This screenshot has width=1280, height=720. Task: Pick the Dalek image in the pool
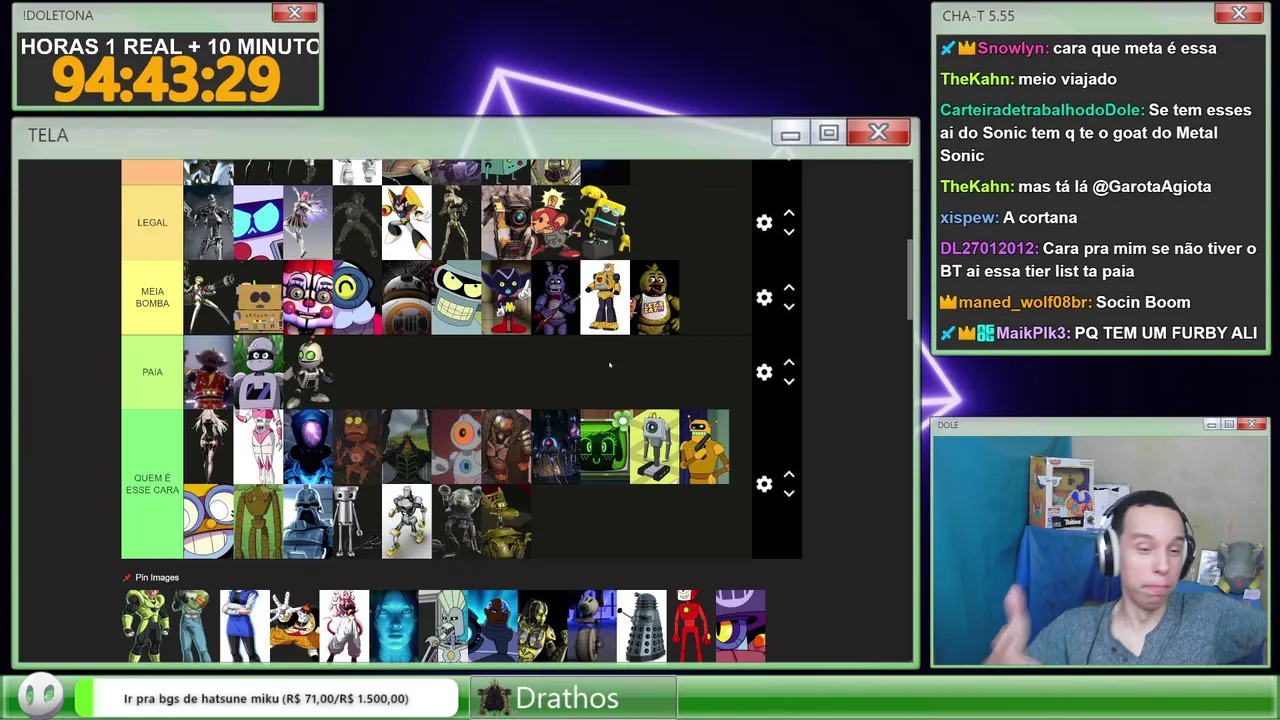642,626
